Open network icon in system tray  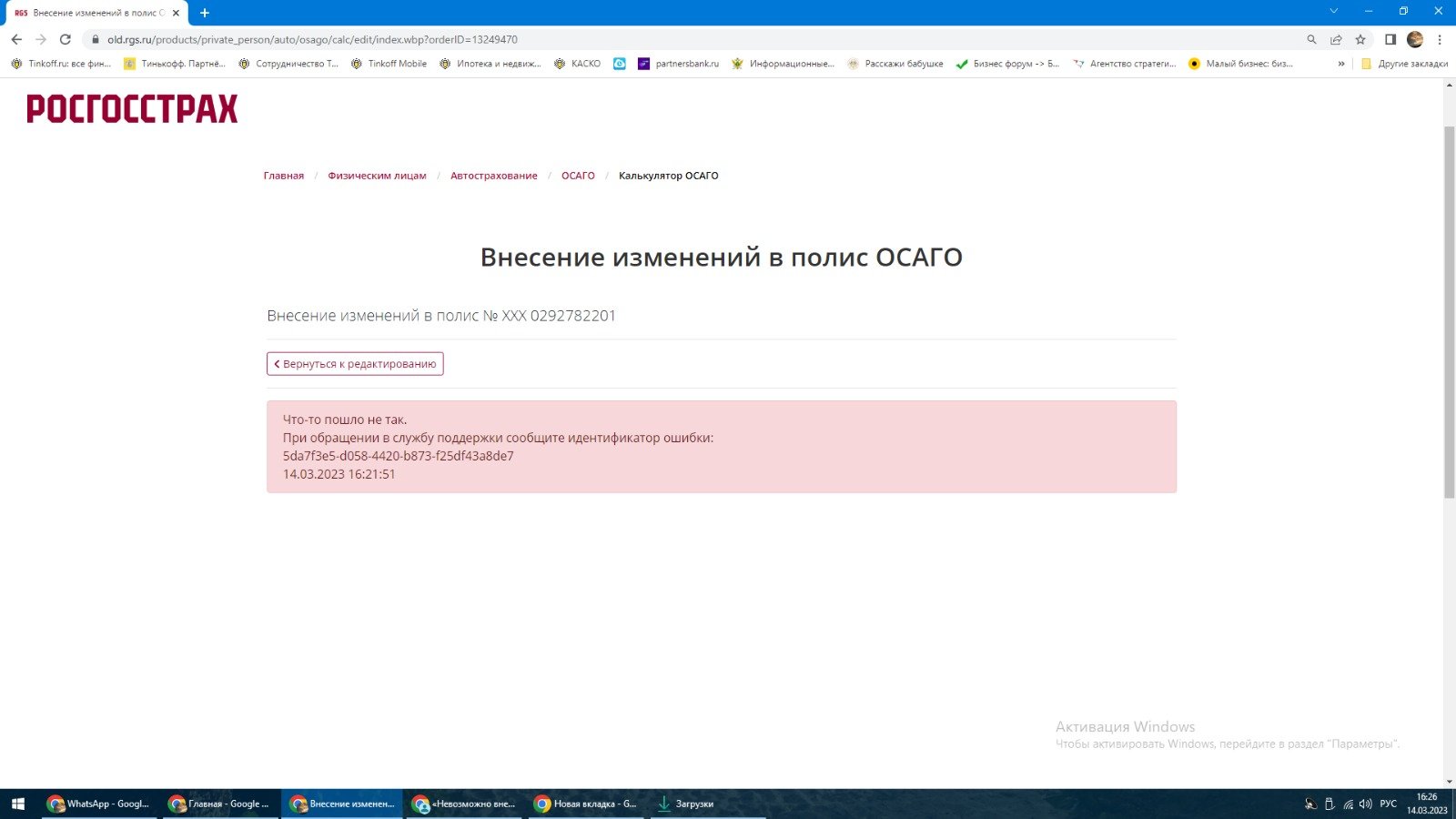click(1348, 804)
